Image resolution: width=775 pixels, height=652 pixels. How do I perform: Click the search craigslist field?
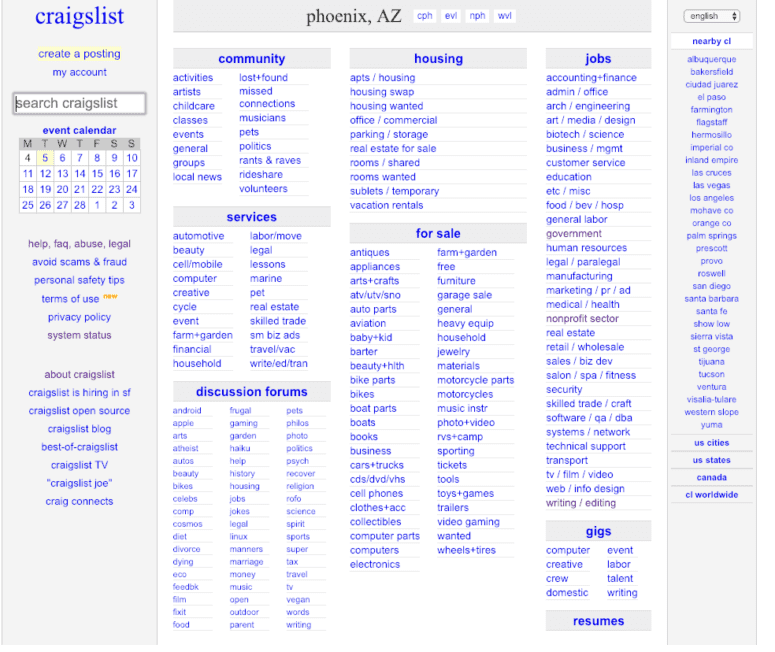click(79, 103)
